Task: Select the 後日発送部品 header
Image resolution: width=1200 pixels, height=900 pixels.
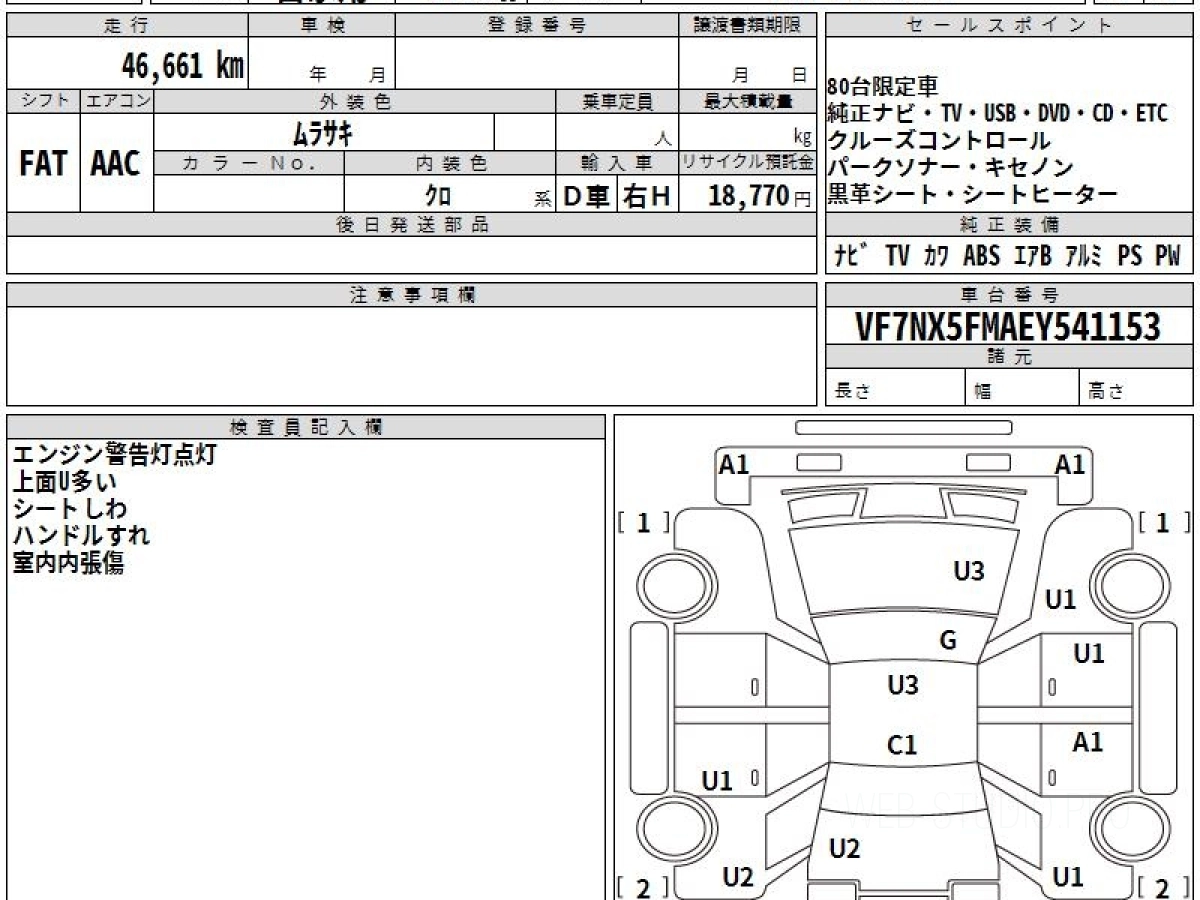Action: pos(412,225)
